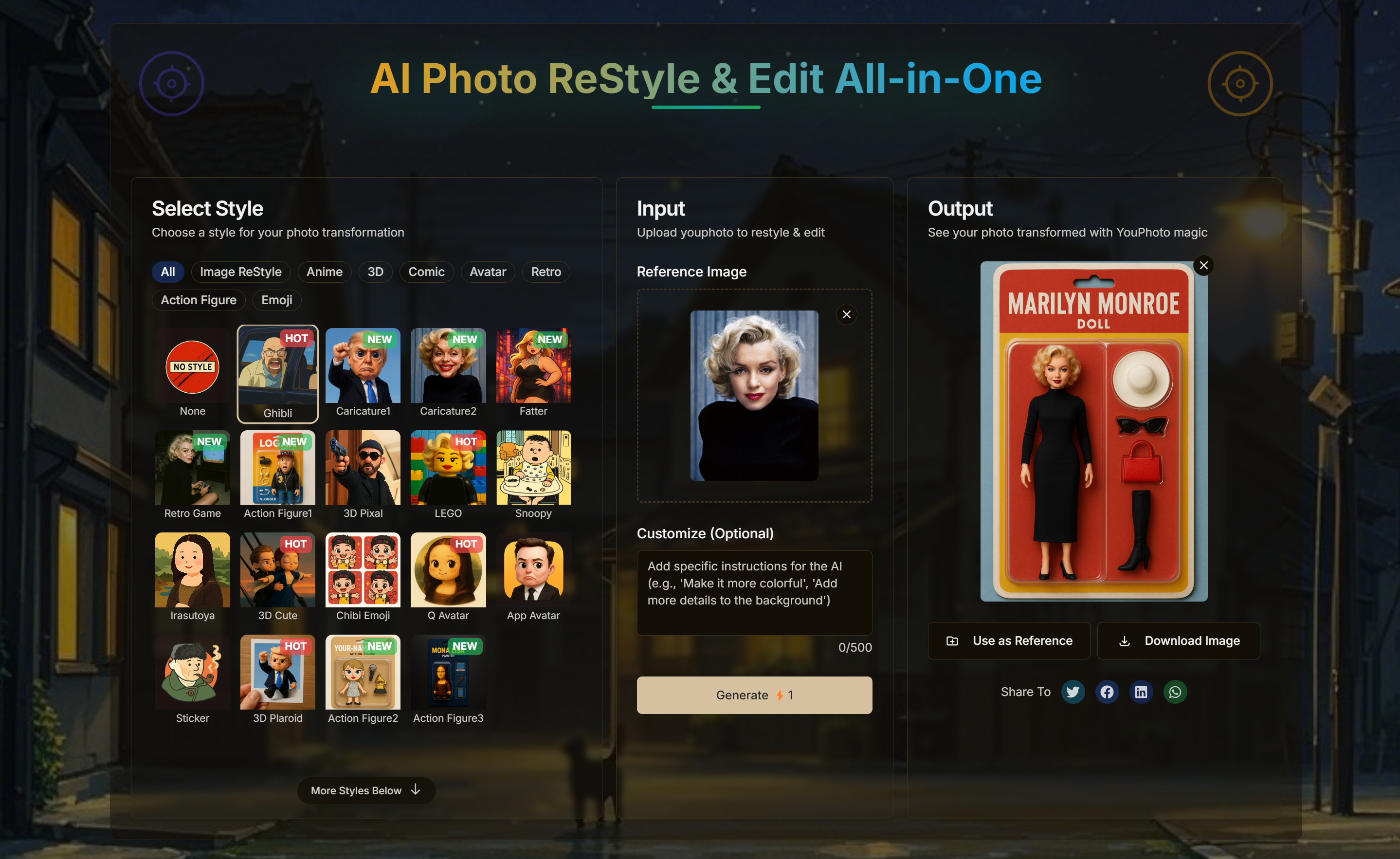1400x859 pixels.
Task: Remove the uploaded reference image
Action: tap(847, 314)
